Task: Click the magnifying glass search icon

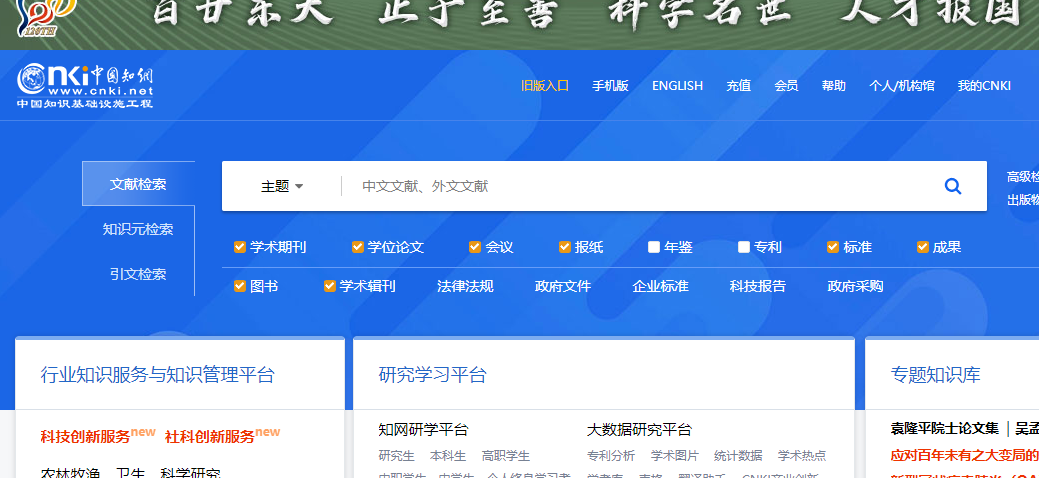Action: click(x=952, y=186)
